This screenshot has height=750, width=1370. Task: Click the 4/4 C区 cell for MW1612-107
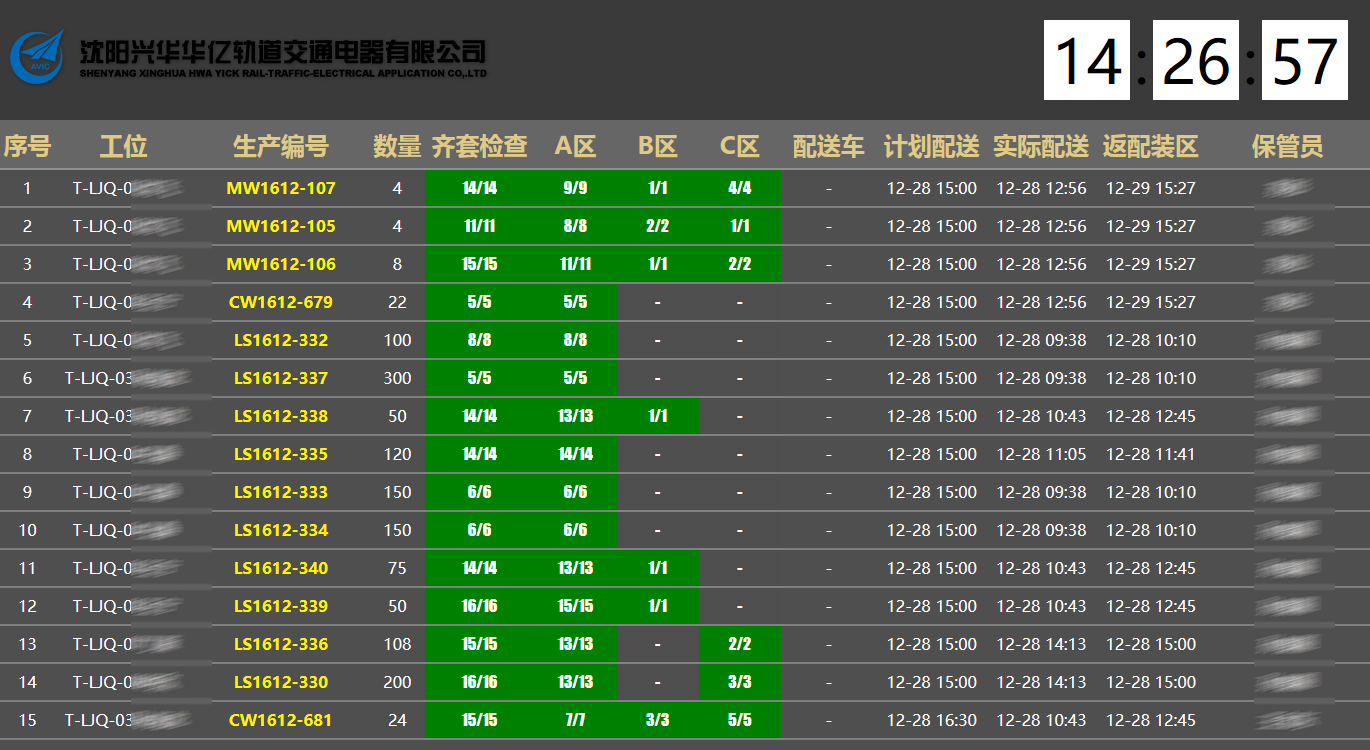tap(739, 188)
